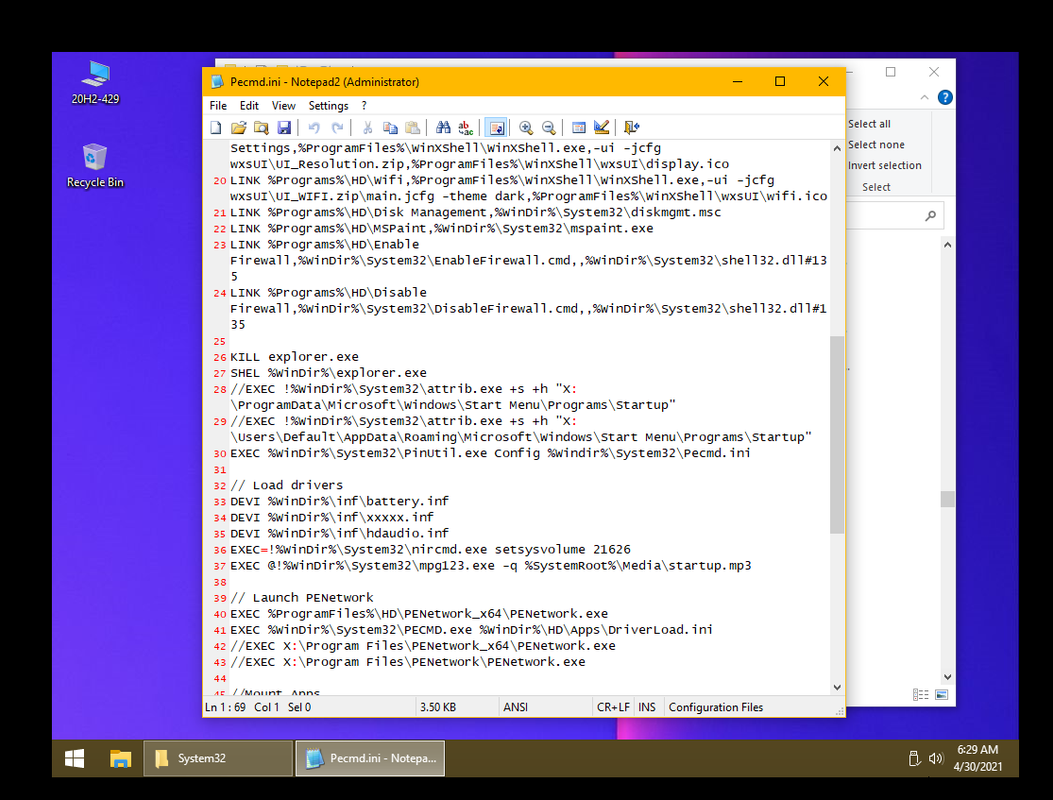Select the Recycle Bin desktop icon

tap(95, 165)
